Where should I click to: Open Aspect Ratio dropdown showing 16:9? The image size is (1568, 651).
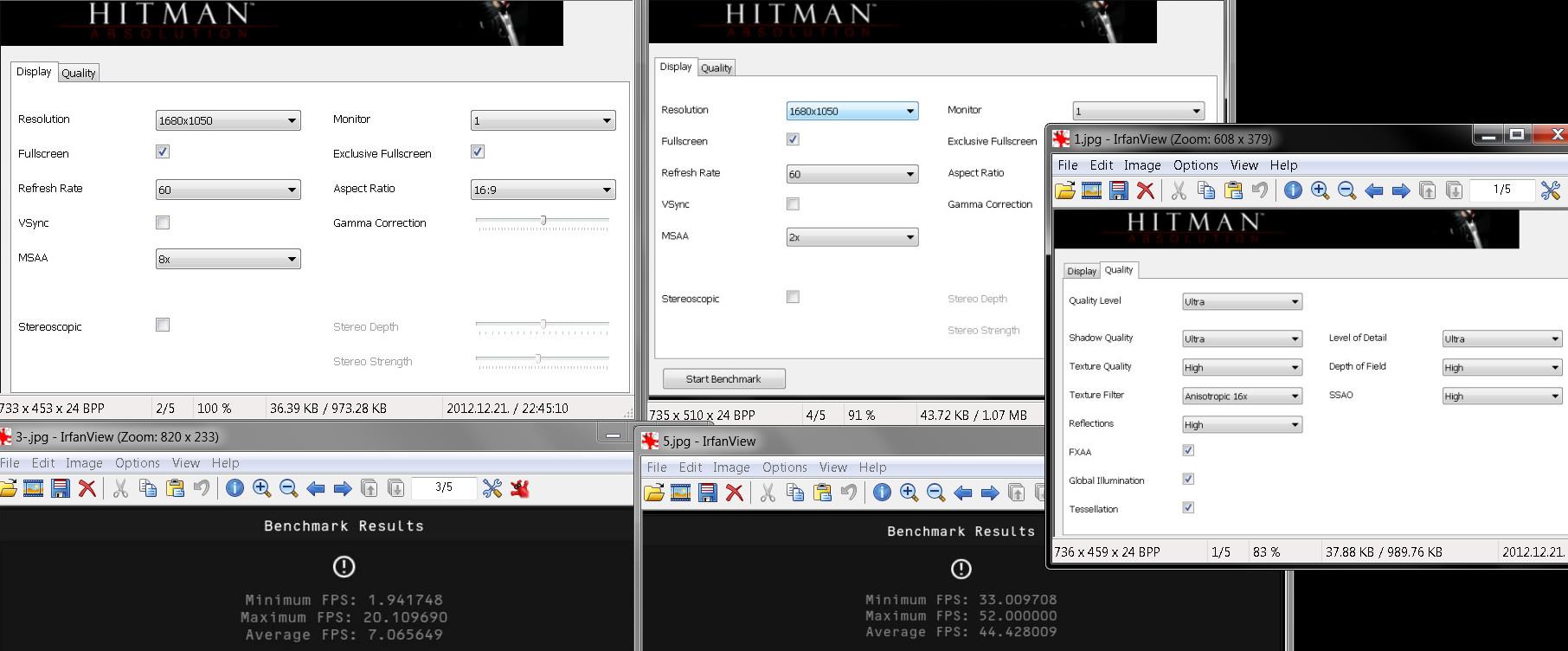[543, 190]
